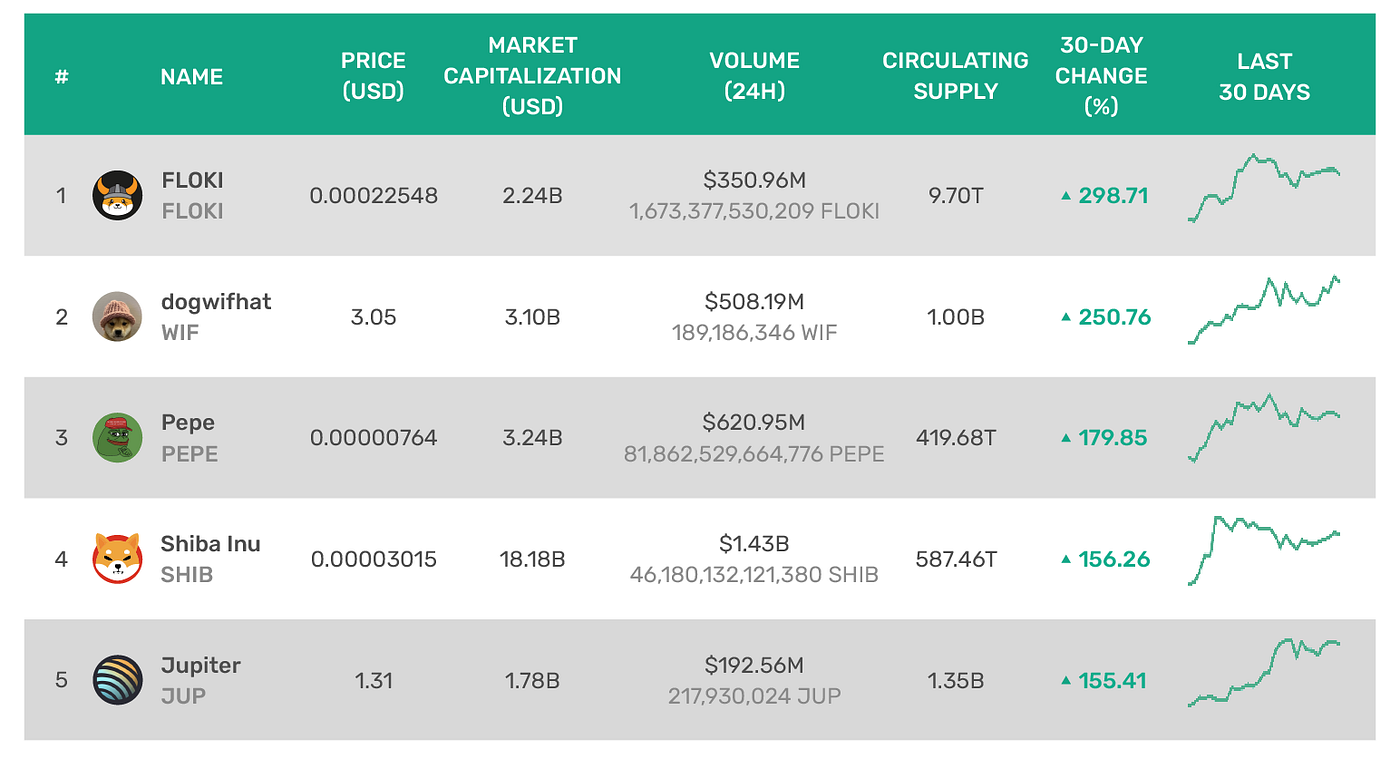Select 1,673,377,530,209 FLOKI volume text
Image resolution: width=1400 pixels, height=759 pixels.
click(x=754, y=211)
